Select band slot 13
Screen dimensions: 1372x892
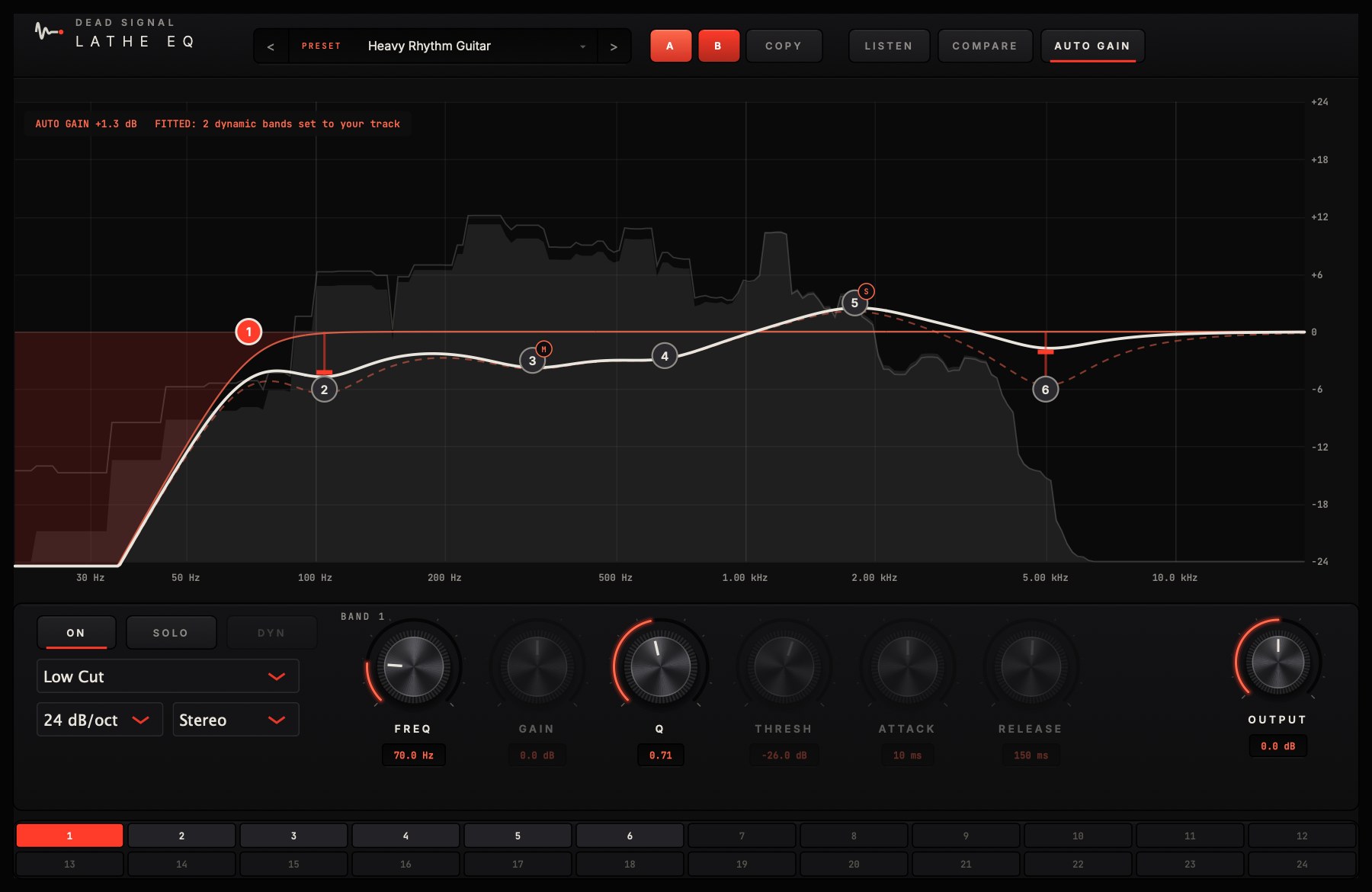click(69, 864)
